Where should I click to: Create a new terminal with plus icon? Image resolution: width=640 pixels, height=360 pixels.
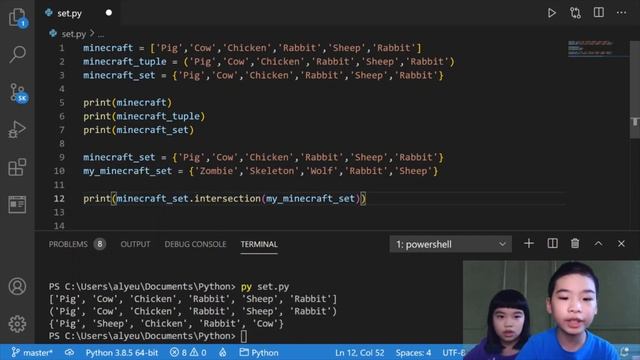click(529, 244)
